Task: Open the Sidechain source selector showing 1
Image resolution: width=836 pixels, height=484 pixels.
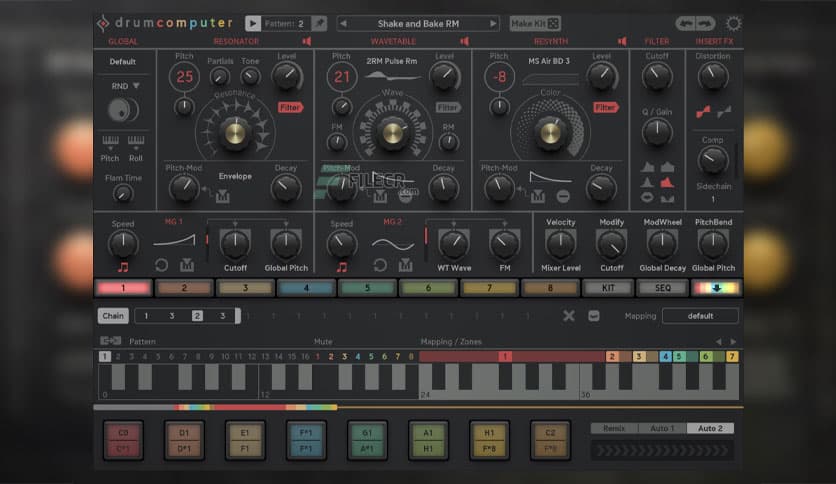Action: pyautogui.click(x=713, y=199)
